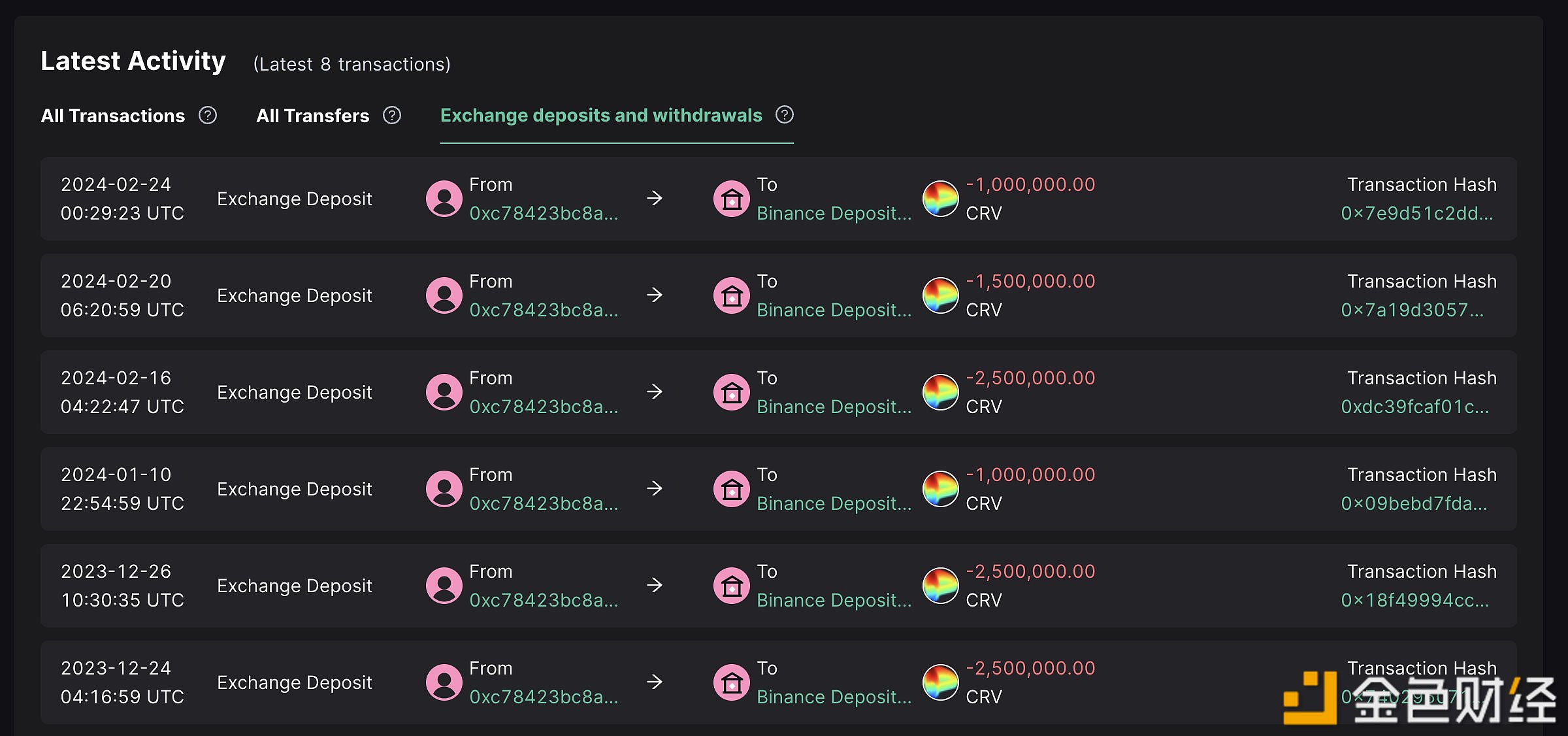
Task: Click CRV token icon in 2023-12-24 row
Action: 940,682
